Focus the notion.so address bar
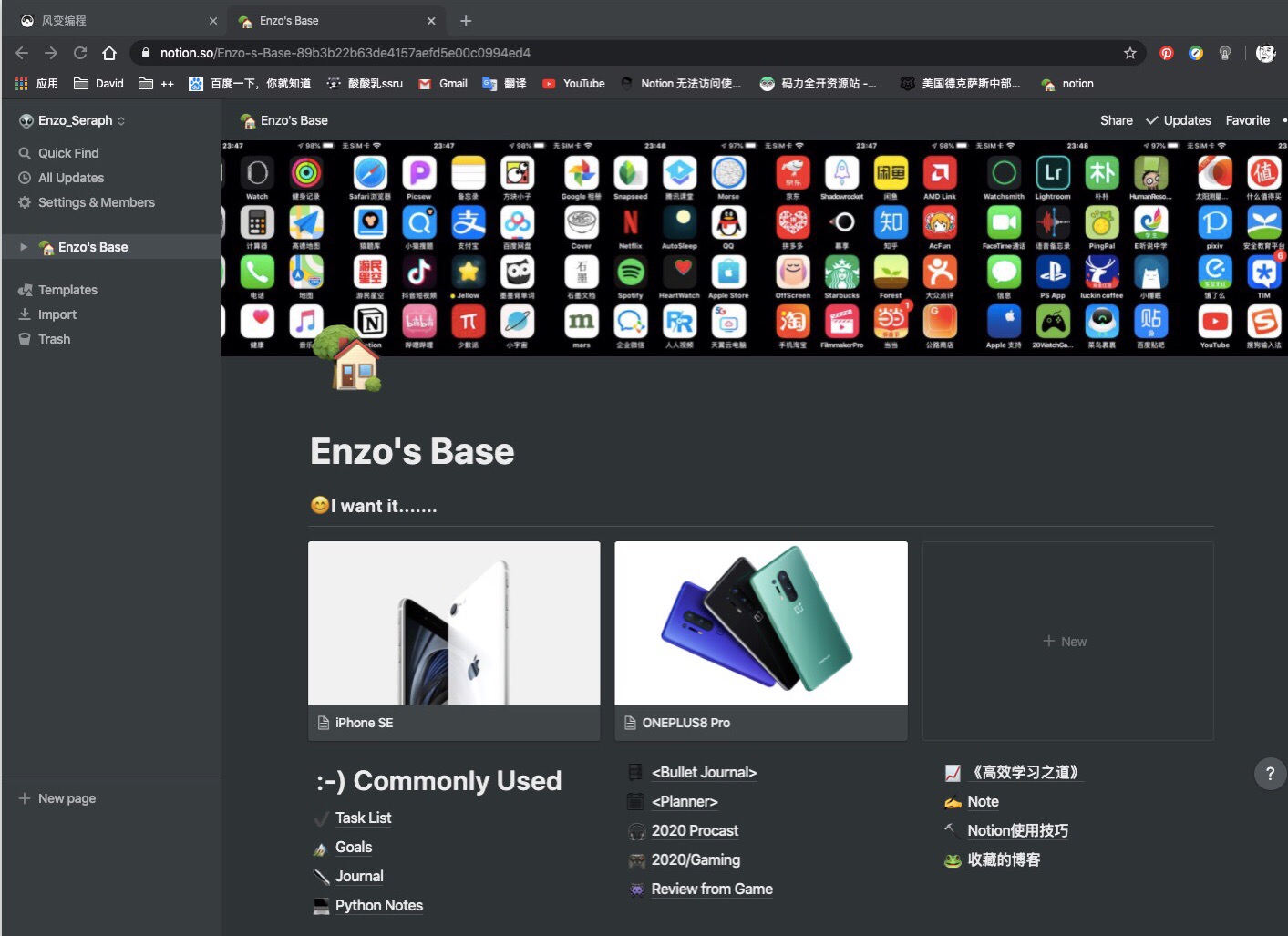 [638, 53]
